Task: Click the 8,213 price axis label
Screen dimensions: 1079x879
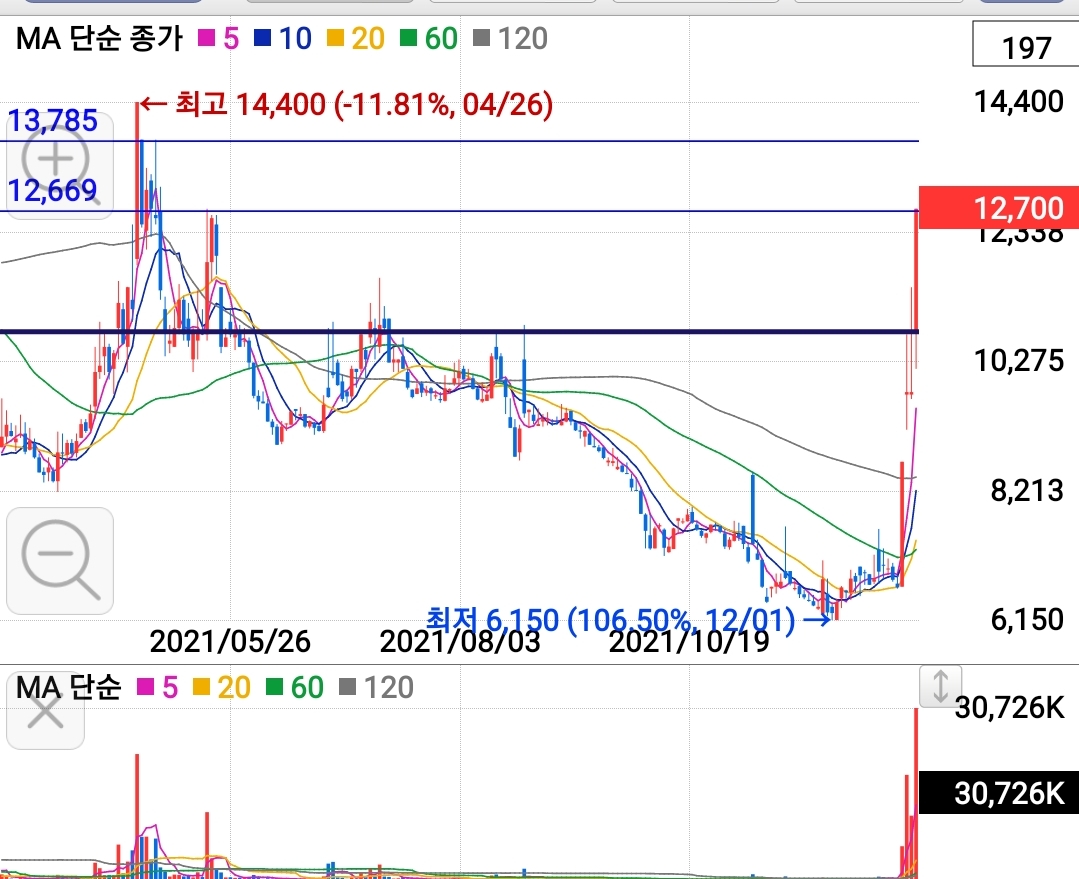Action: [x=1027, y=491]
